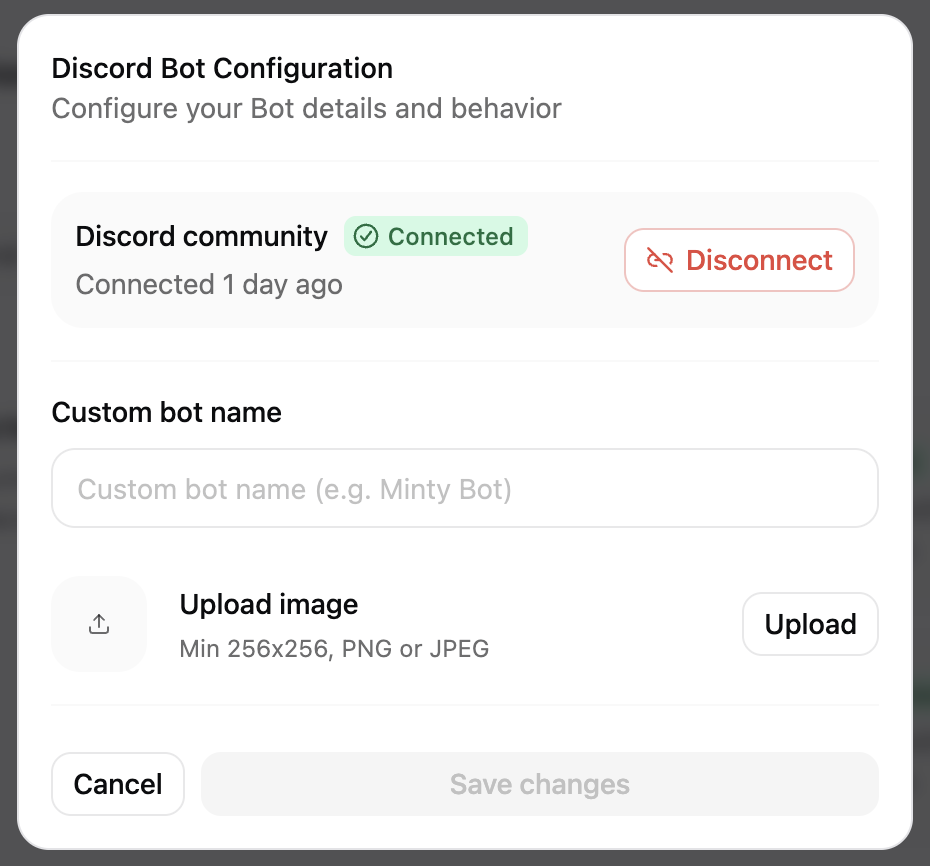Click the broken-link icon inside the Disconnect button
930x866 pixels.
(x=659, y=260)
